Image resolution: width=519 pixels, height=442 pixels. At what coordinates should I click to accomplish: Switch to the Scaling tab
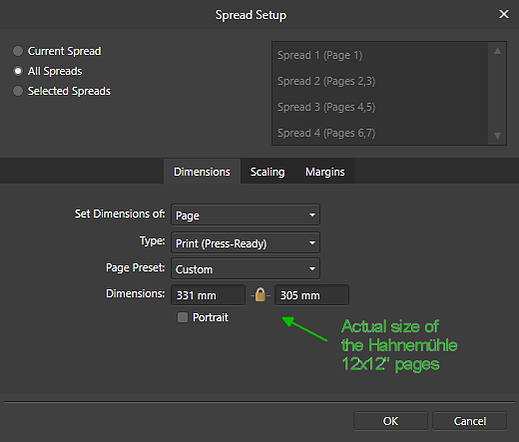[267, 172]
